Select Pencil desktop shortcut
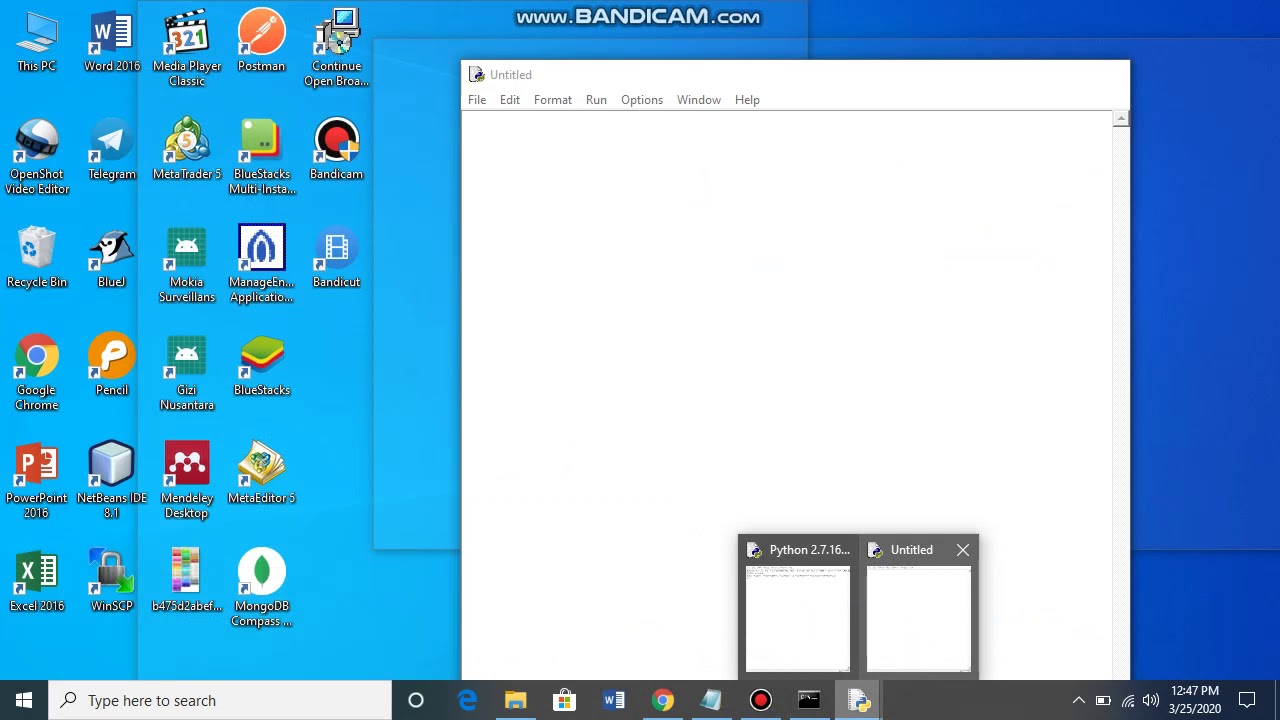Image resolution: width=1280 pixels, height=720 pixels. (112, 366)
